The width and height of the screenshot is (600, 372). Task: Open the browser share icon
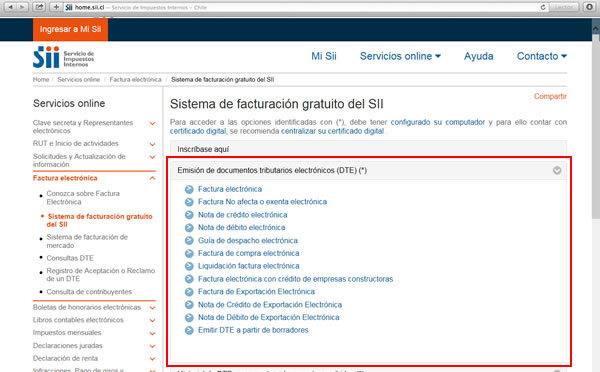click(39, 7)
